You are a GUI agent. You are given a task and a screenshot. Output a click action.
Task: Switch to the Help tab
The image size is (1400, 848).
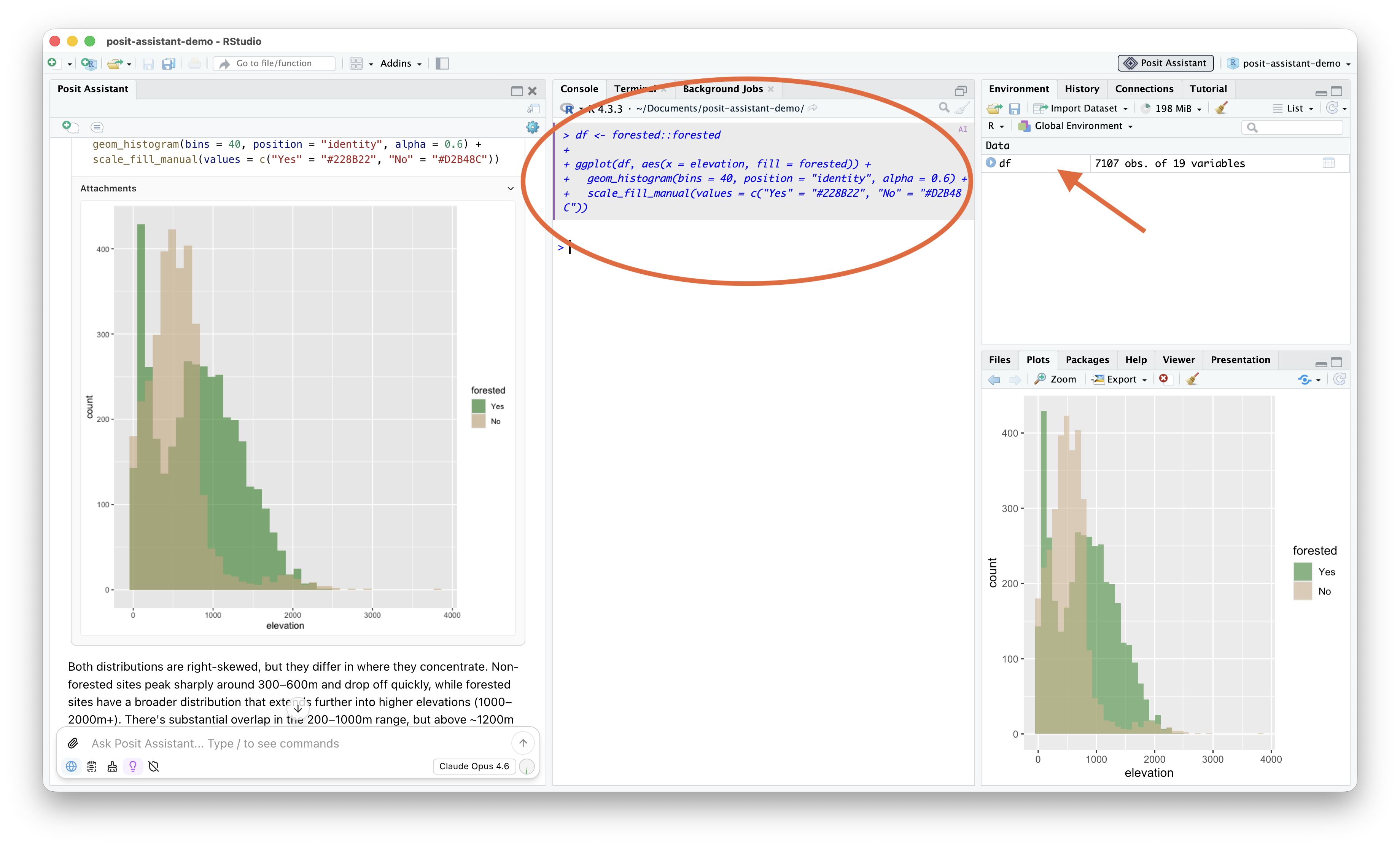pos(1136,360)
